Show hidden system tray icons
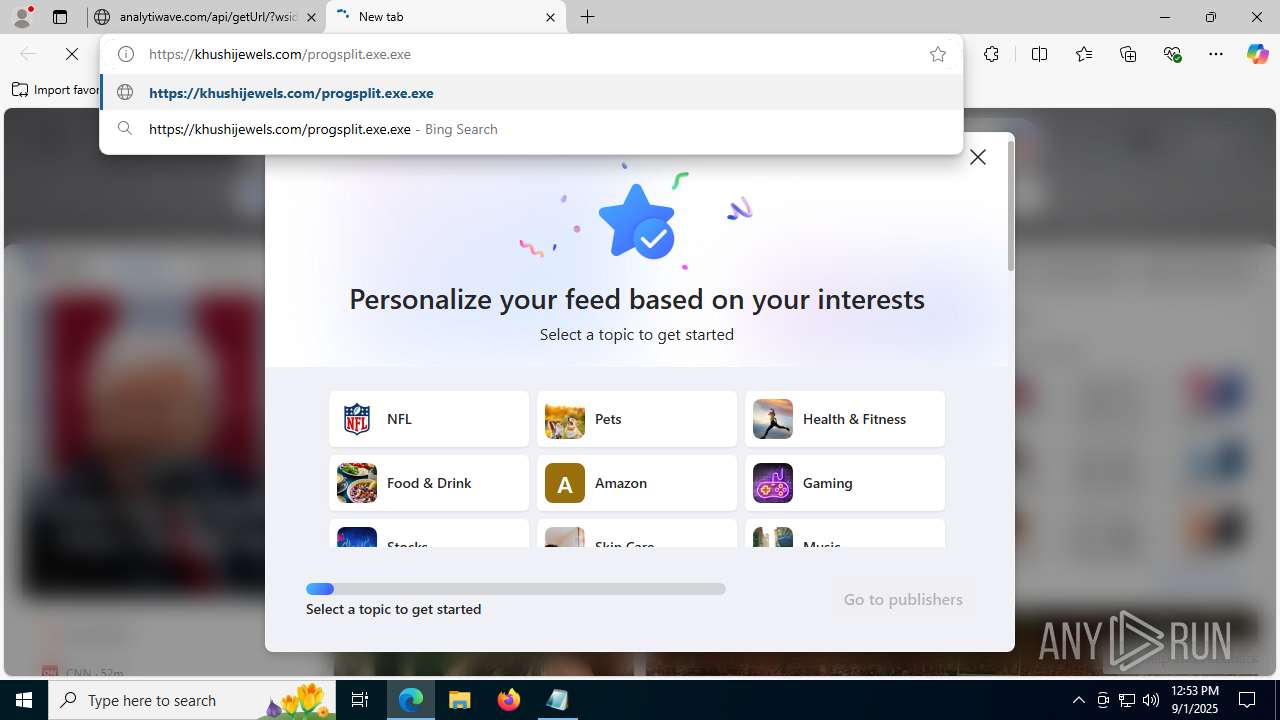 1078,700
